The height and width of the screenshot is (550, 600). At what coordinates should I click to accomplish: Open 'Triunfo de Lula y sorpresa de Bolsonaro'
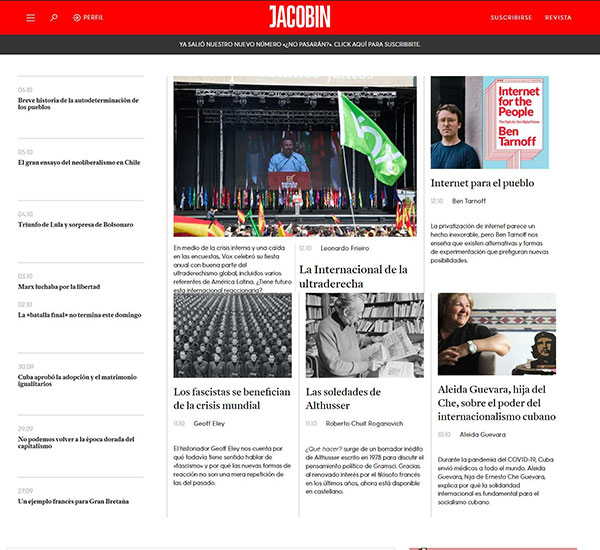tap(75, 224)
